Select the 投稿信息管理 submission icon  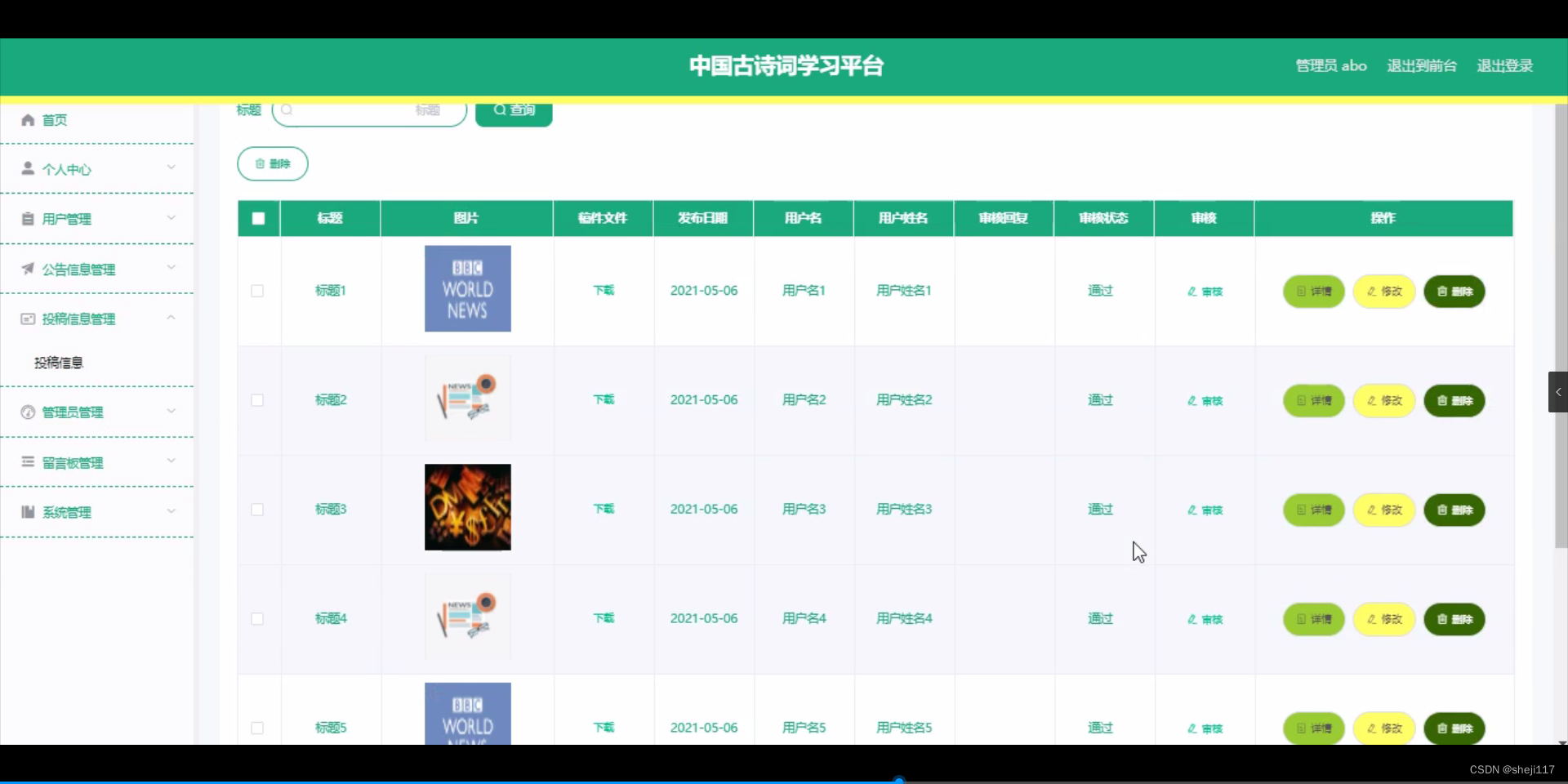(27, 318)
